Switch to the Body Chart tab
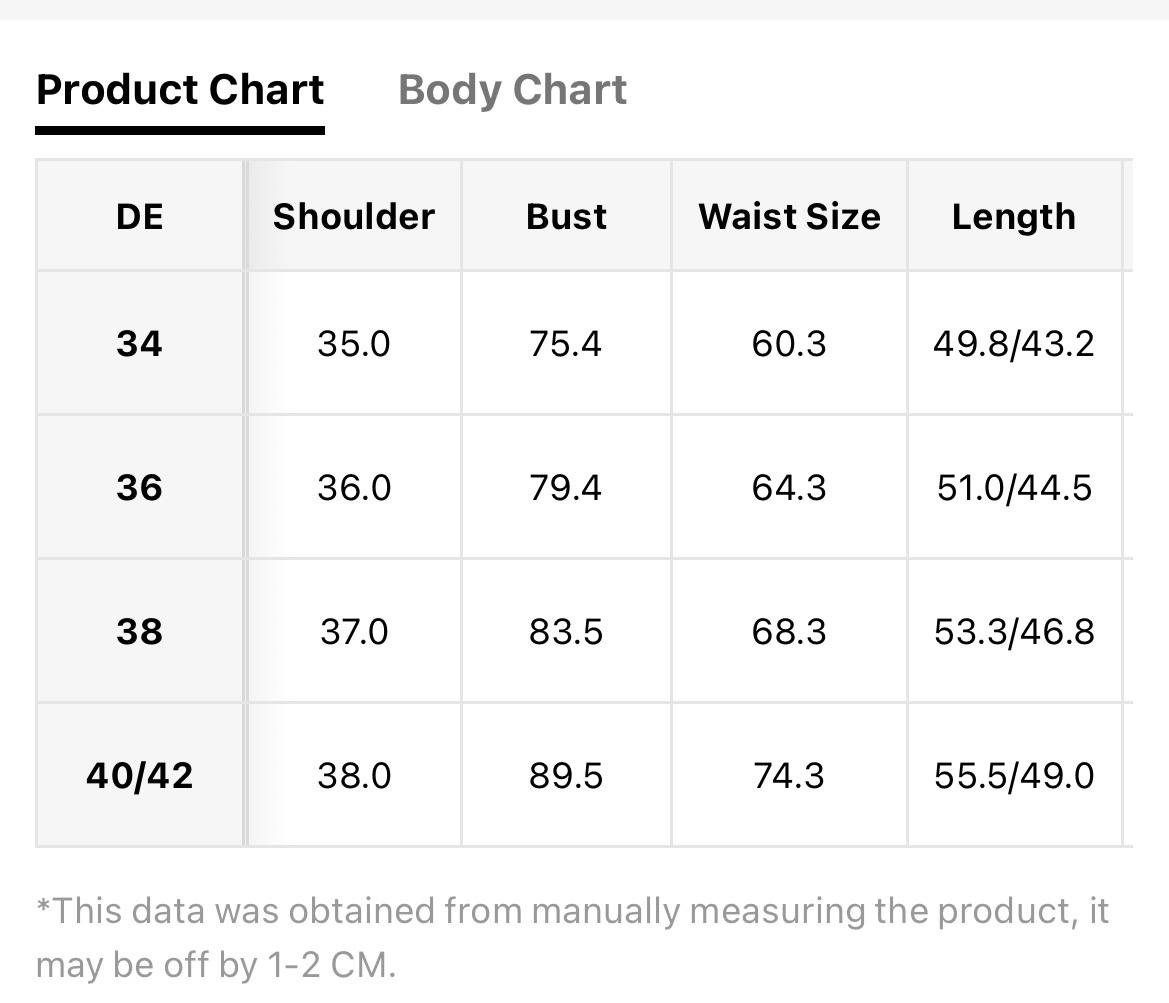The height and width of the screenshot is (1003, 1169). 512,90
